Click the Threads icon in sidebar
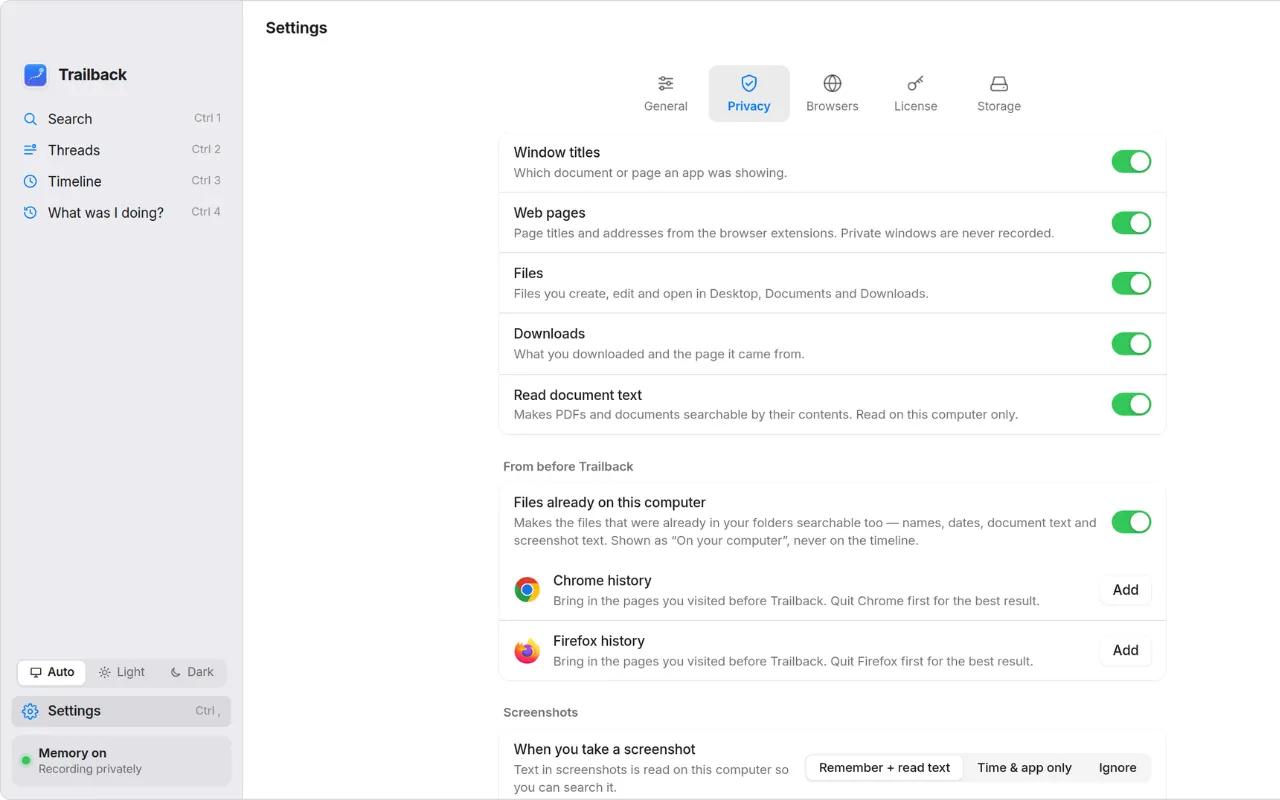1280x800 pixels. tap(30, 150)
